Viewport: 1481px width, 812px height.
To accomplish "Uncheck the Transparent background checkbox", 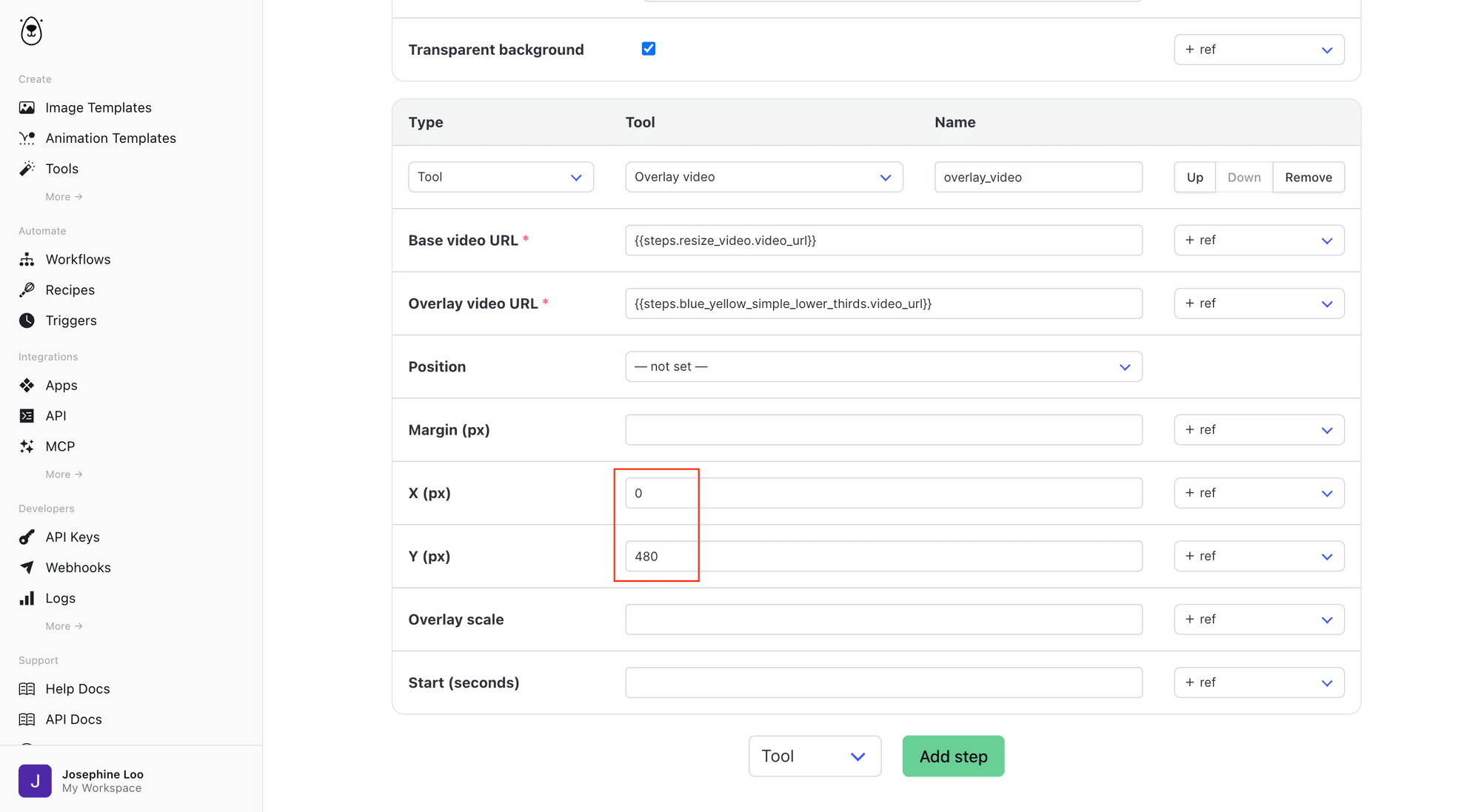I will (649, 49).
